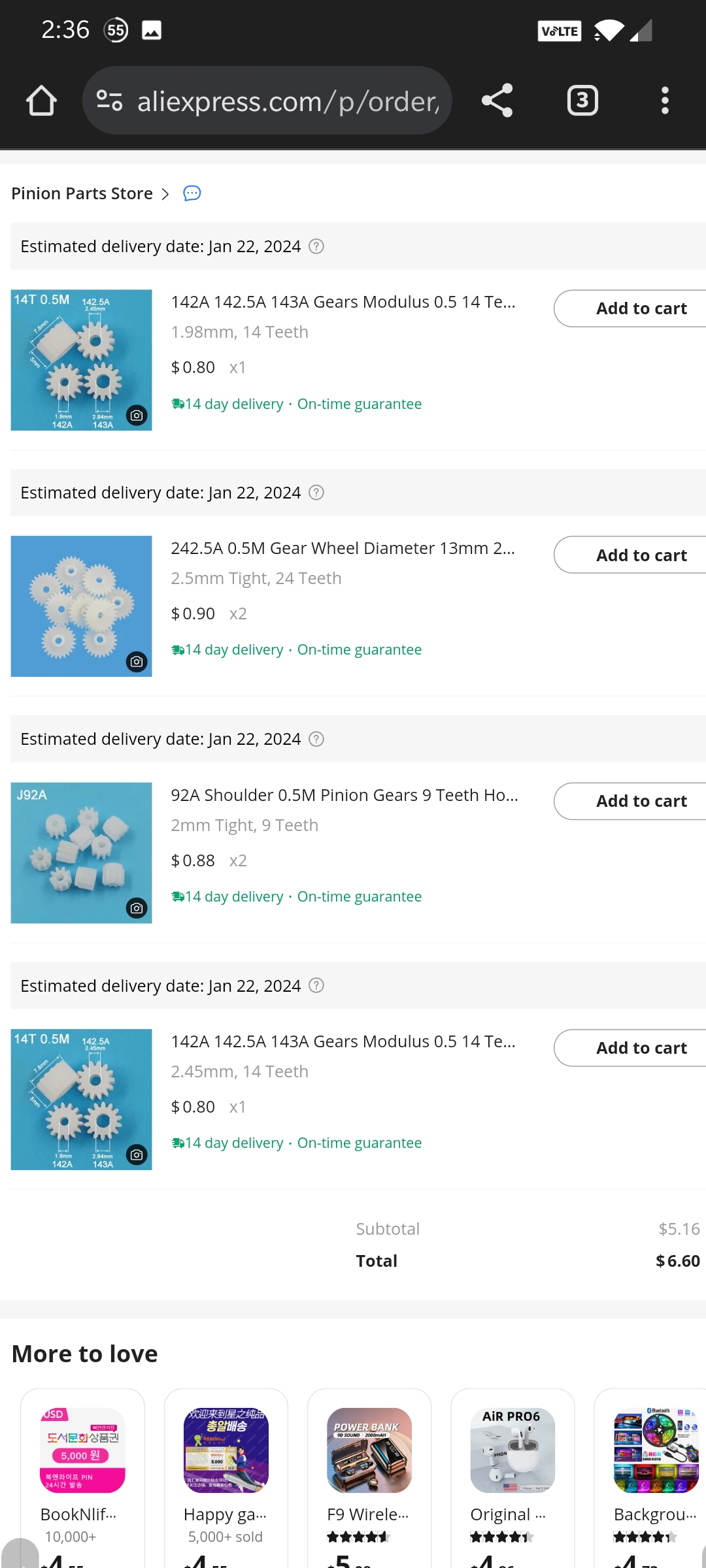Tap the browser home icon
This screenshot has width=706, height=1568.
click(41, 101)
